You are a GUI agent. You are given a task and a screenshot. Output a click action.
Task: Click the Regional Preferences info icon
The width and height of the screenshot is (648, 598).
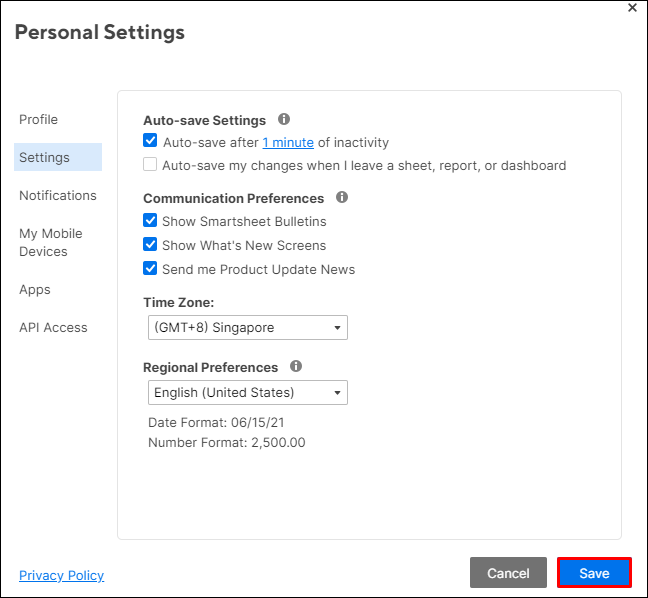296,366
